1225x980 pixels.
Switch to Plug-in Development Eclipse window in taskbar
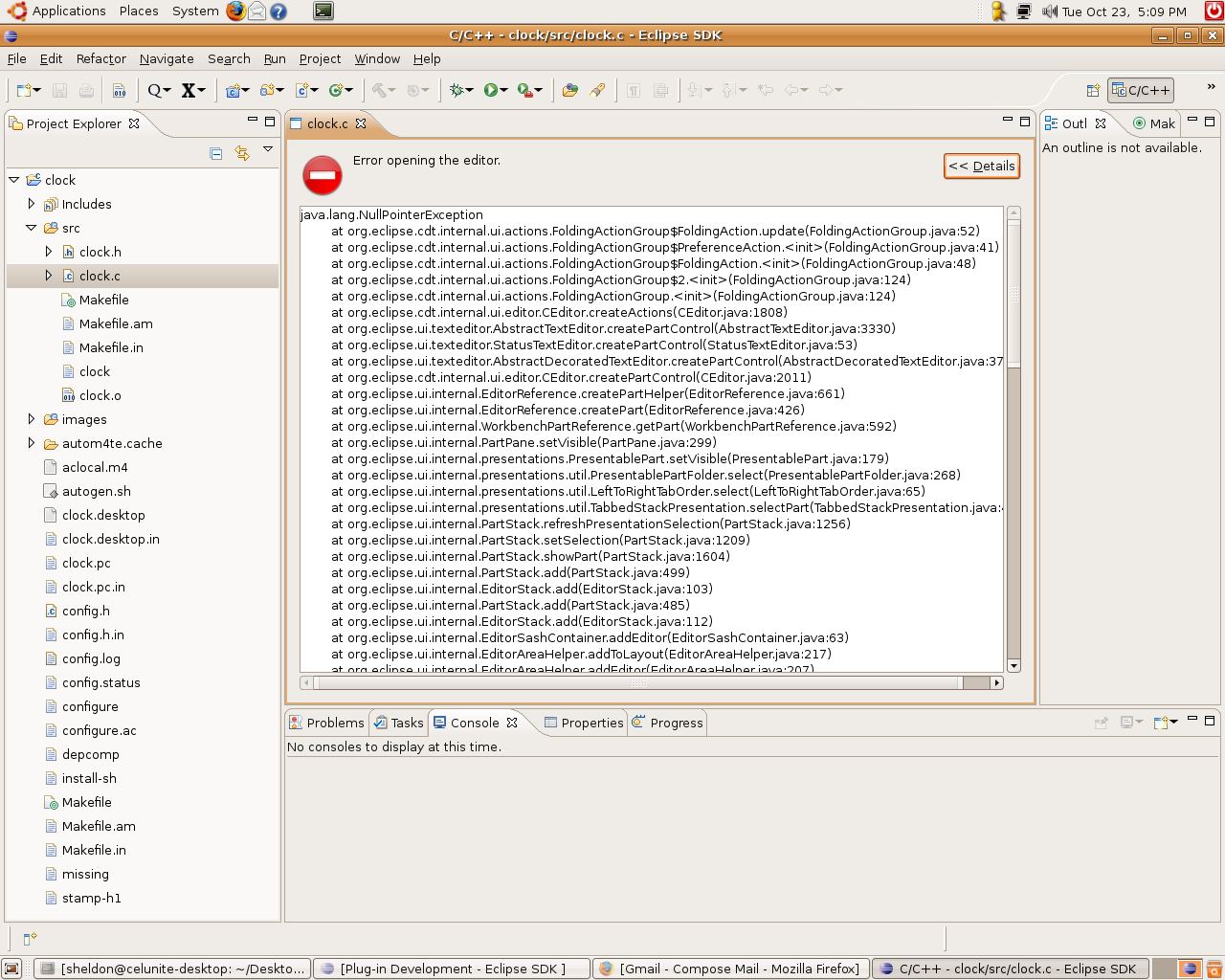452,969
